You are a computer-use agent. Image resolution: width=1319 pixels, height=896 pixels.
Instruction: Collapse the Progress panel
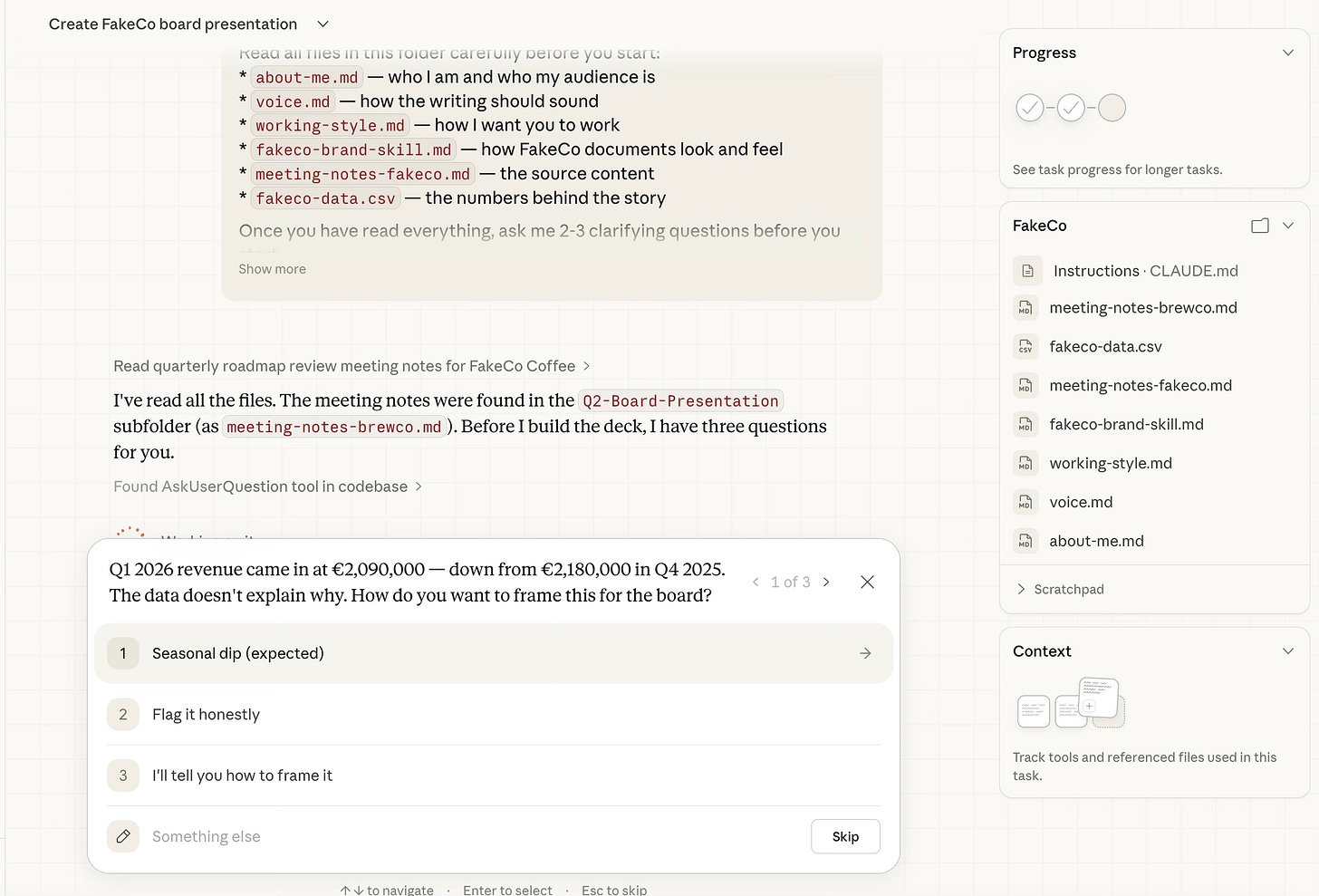point(1287,53)
